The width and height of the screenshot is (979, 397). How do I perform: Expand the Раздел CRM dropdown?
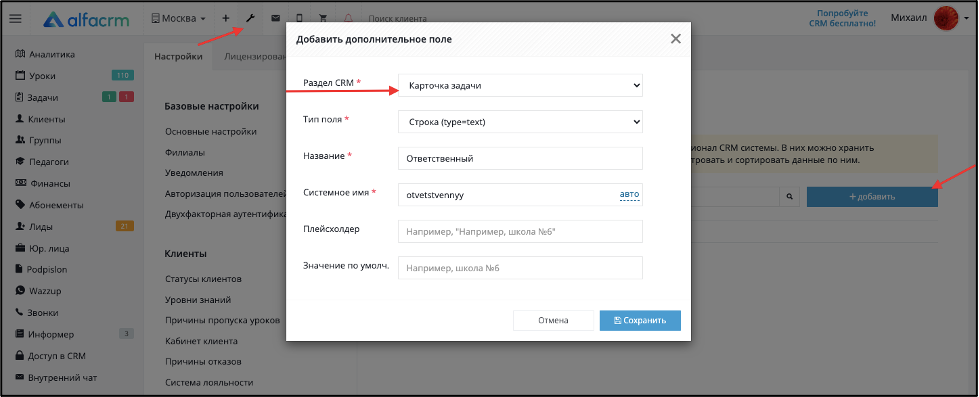(520, 86)
